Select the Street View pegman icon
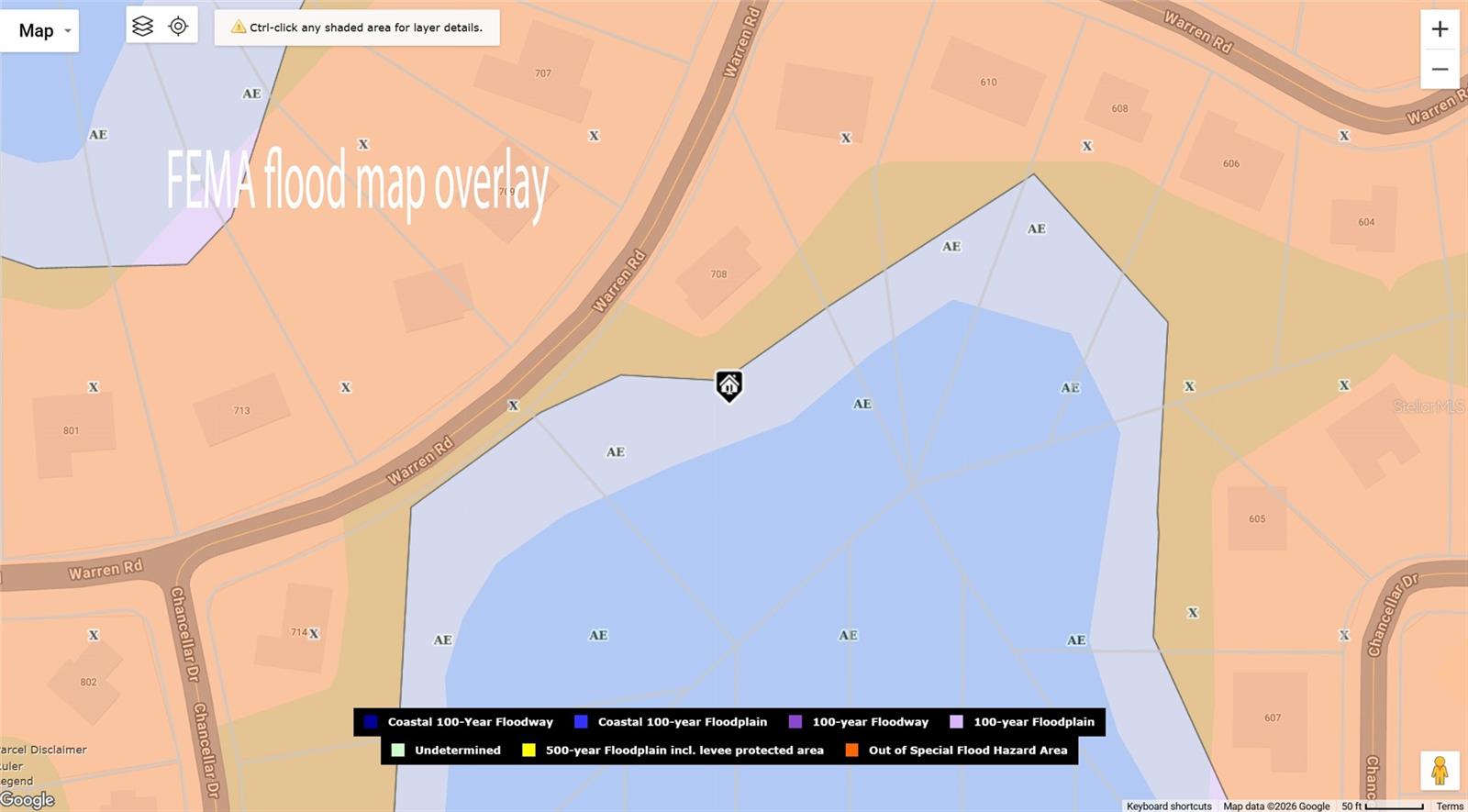 pyautogui.click(x=1440, y=771)
